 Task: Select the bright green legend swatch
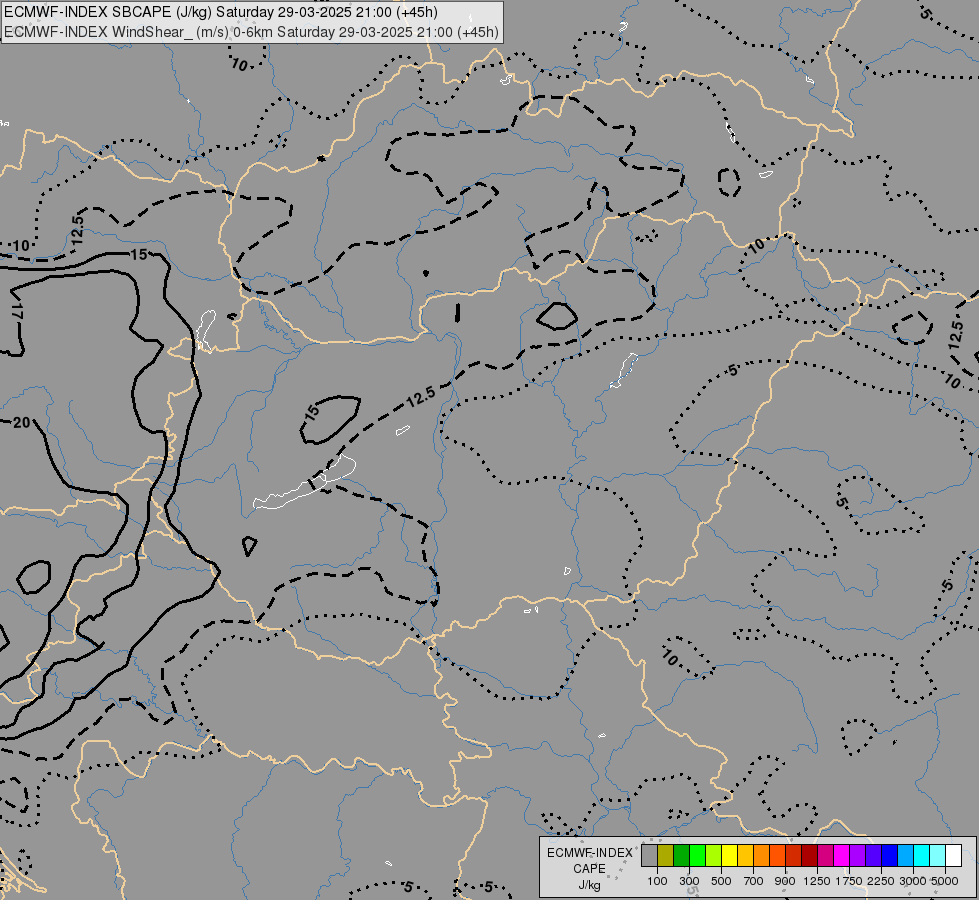(697, 855)
